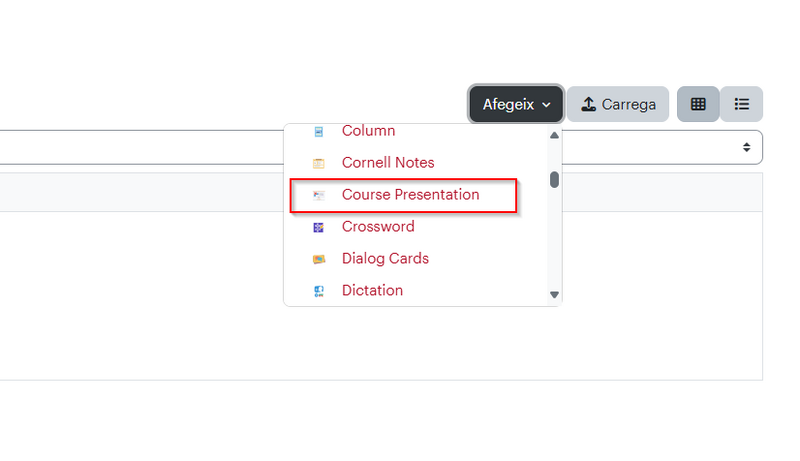Click the dropdown scrollbar thumb
800x461 pixels.
(x=555, y=180)
